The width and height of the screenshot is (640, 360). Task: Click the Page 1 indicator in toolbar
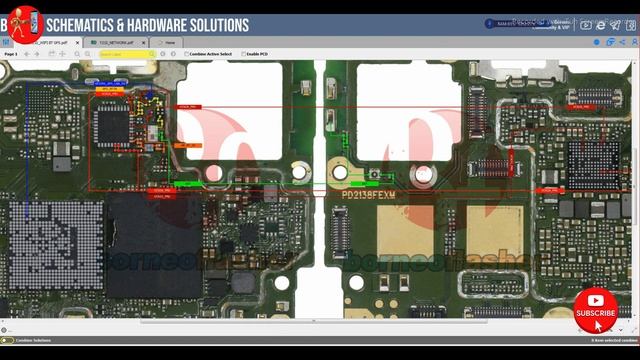point(11,54)
